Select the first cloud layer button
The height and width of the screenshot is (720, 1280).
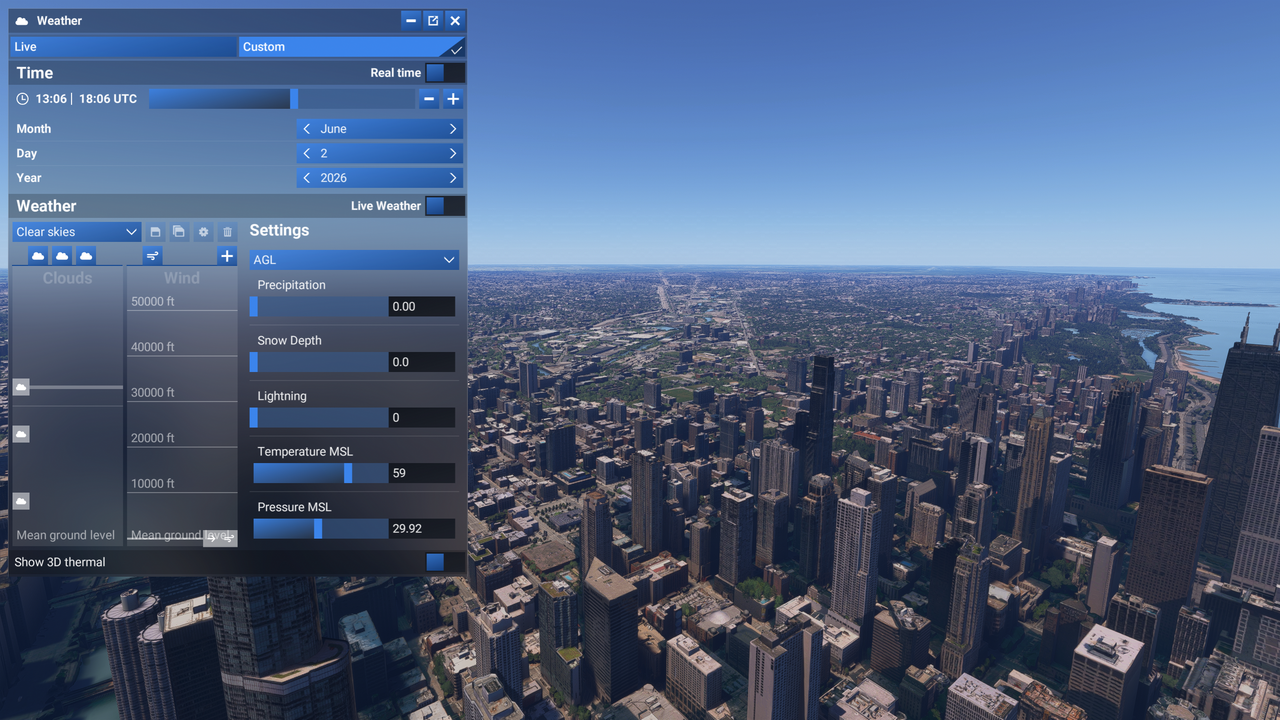click(38, 257)
